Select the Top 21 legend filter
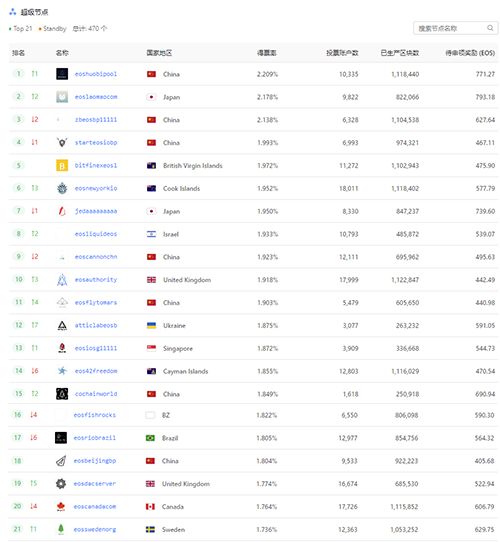 pyautogui.click(x=20, y=28)
